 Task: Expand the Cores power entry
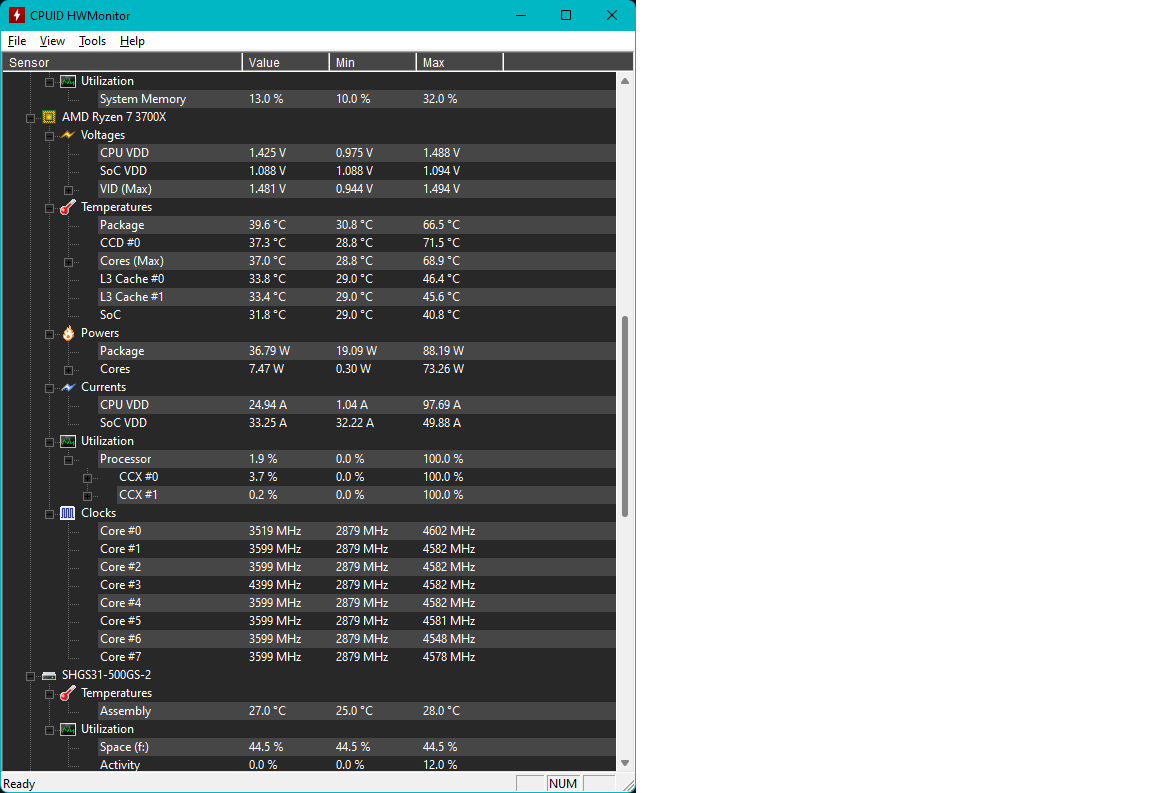[x=68, y=370]
